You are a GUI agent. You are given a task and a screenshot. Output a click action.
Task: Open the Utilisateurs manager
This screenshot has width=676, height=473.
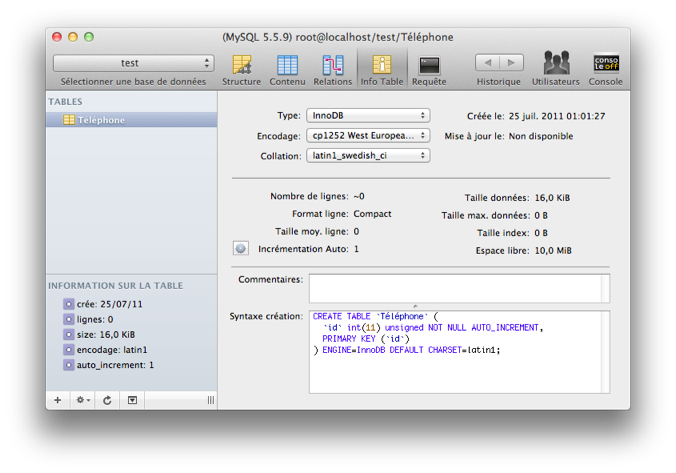(x=556, y=70)
